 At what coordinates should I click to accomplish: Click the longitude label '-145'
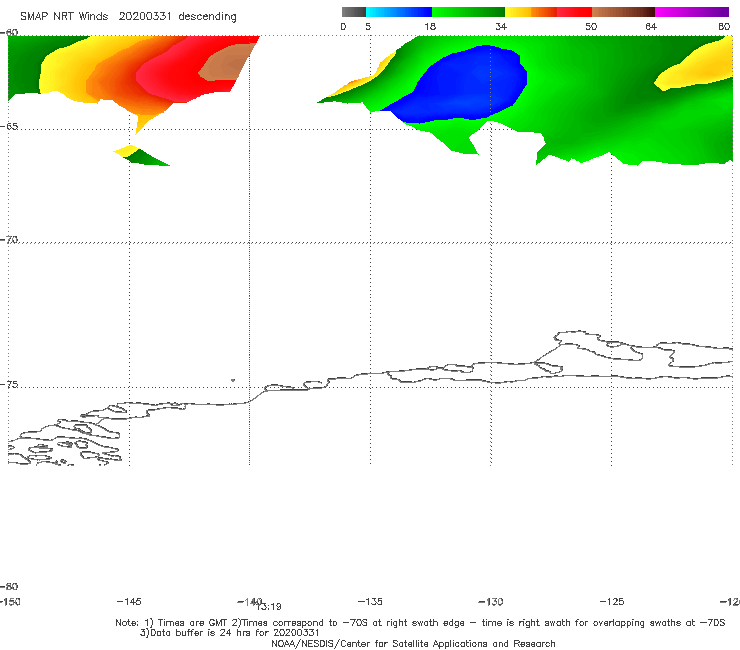pyautogui.click(x=129, y=601)
